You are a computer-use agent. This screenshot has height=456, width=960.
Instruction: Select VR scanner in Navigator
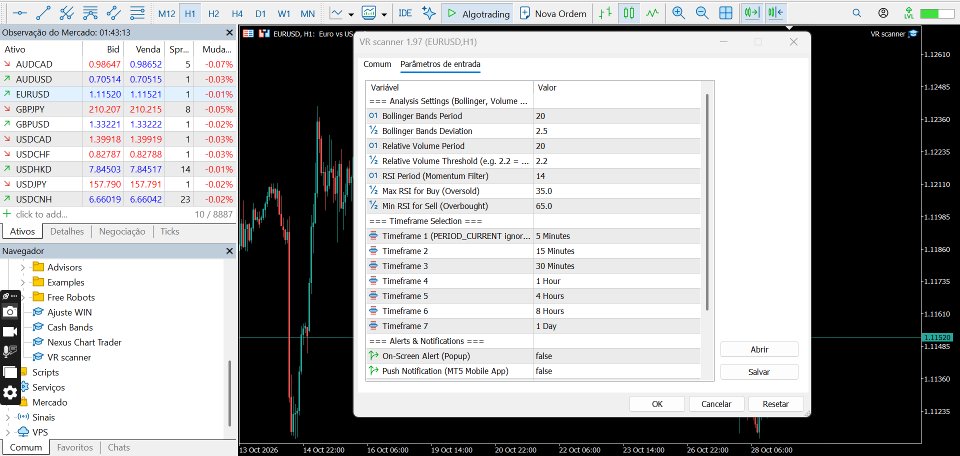pyautogui.click(x=69, y=357)
